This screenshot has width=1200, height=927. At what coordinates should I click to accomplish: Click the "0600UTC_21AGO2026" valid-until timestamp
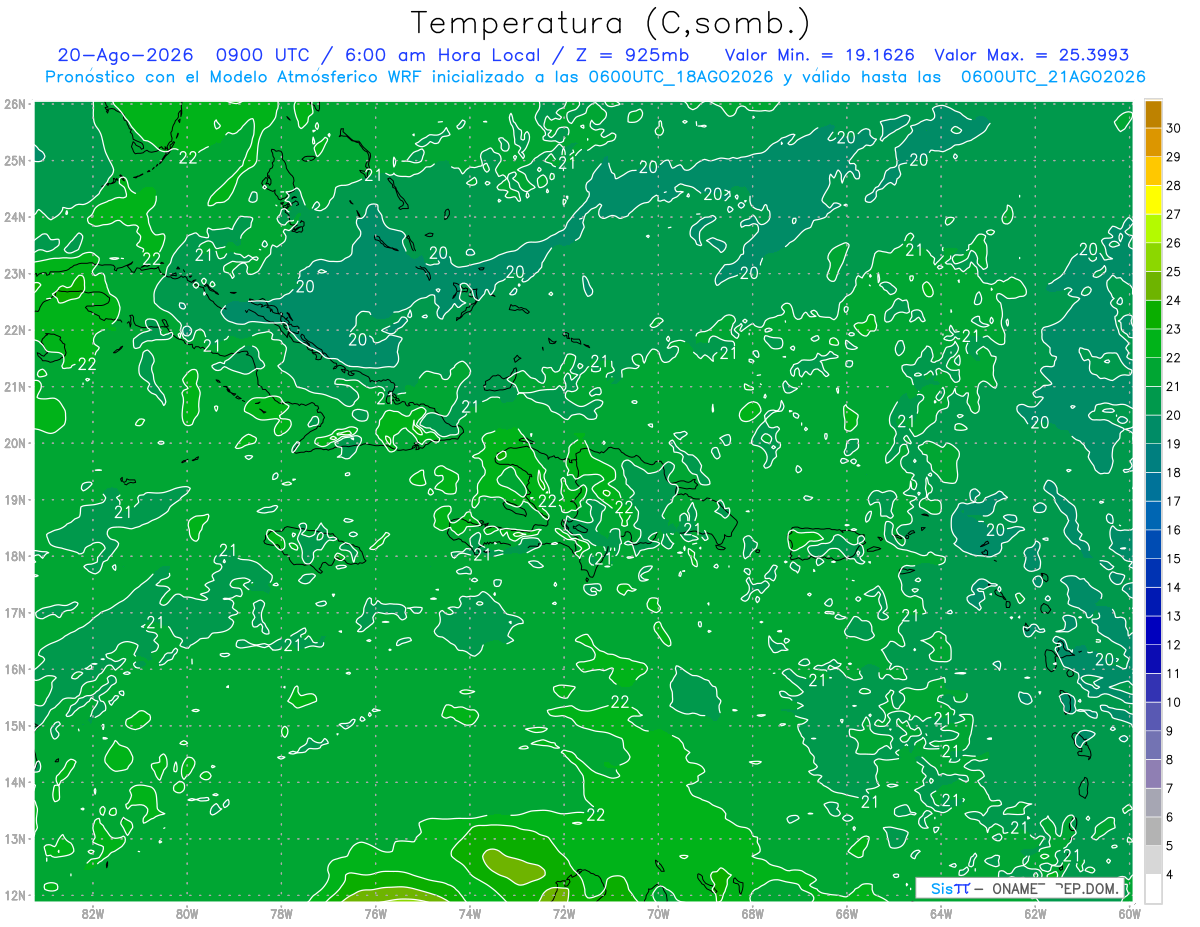(x=1053, y=77)
